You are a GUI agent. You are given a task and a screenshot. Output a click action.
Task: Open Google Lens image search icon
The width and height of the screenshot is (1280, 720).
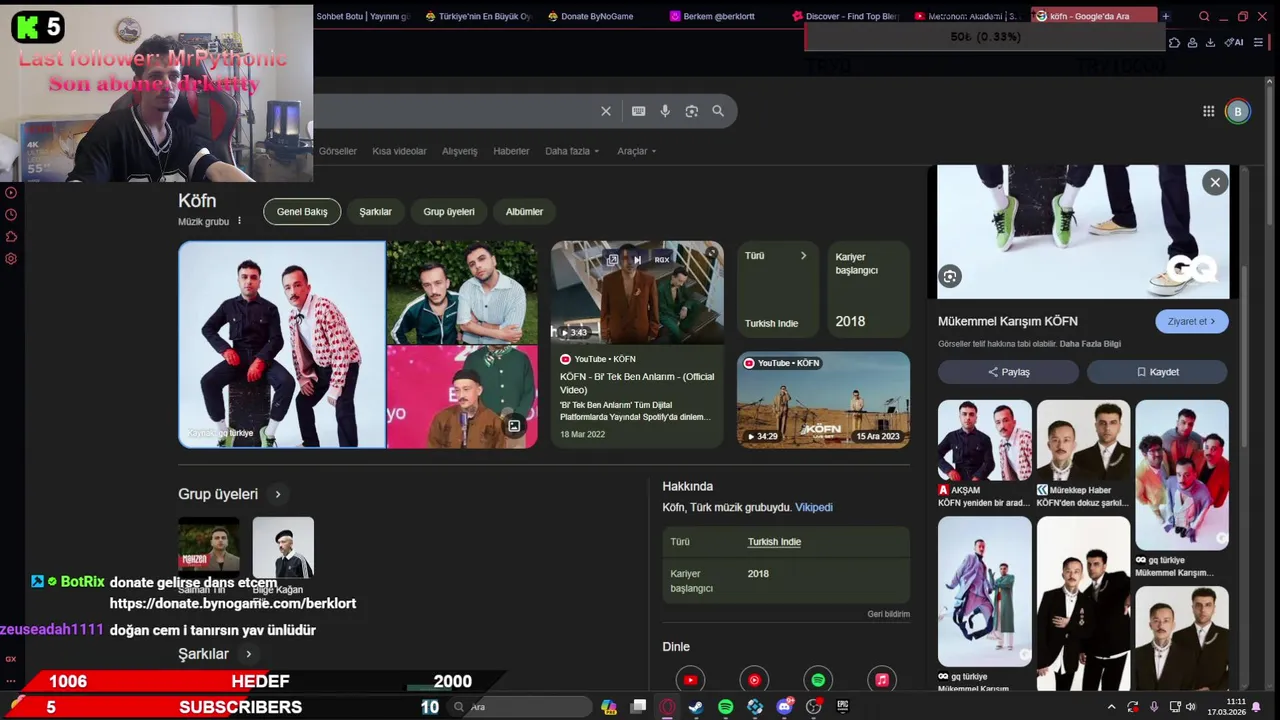click(x=691, y=111)
